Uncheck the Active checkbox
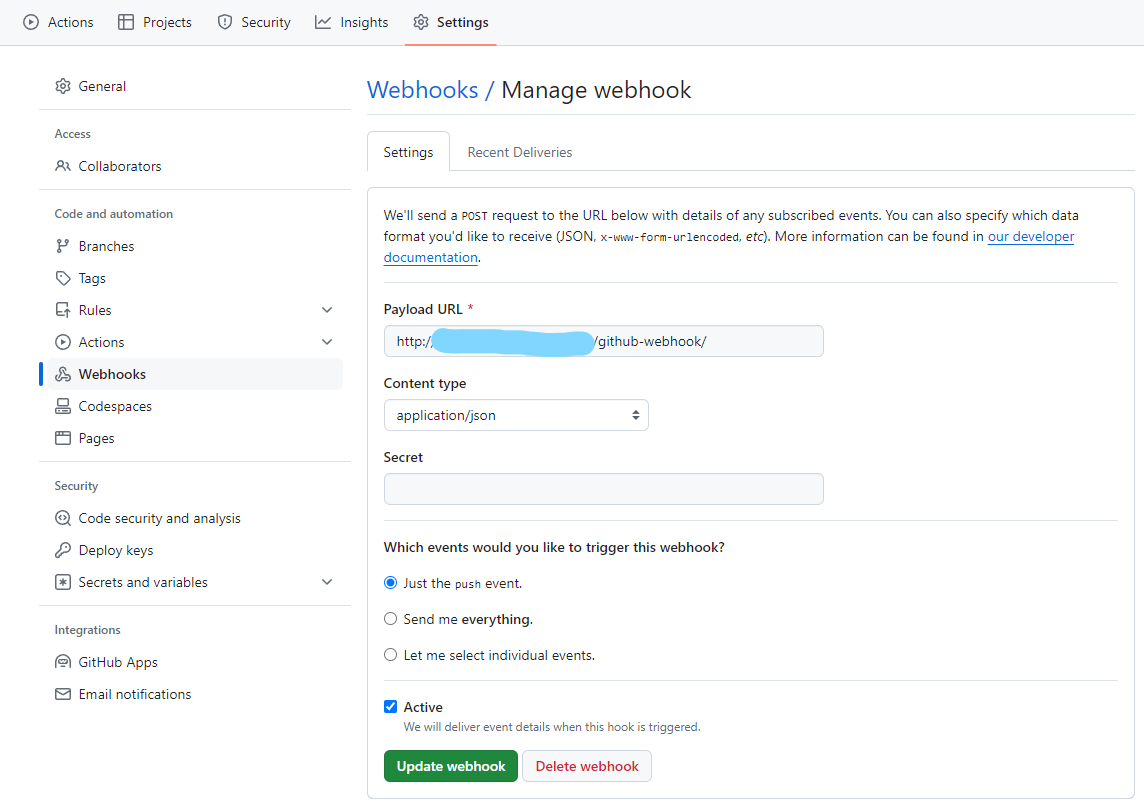This screenshot has height=807, width=1144. point(391,707)
